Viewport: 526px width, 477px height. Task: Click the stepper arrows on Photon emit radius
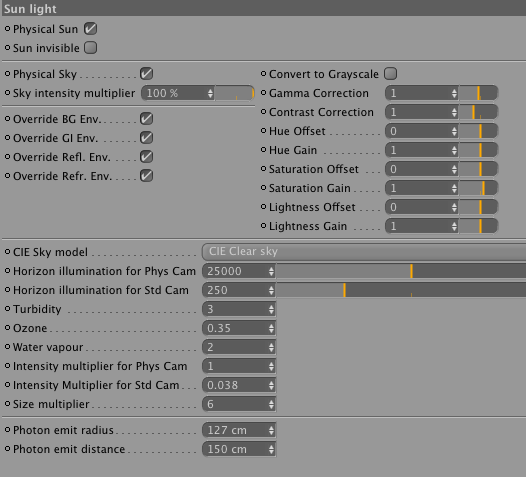(x=271, y=430)
